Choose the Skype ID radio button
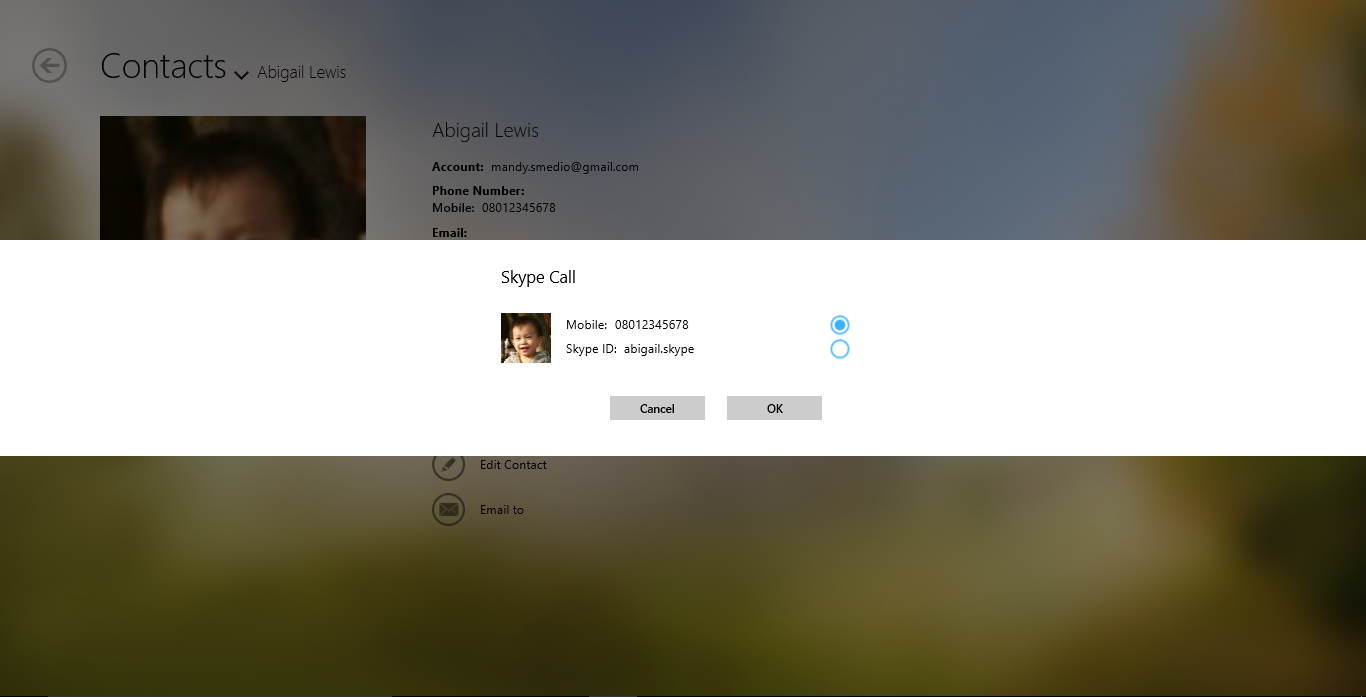The width and height of the screenshot is (1366, 697). pos(840,349)
